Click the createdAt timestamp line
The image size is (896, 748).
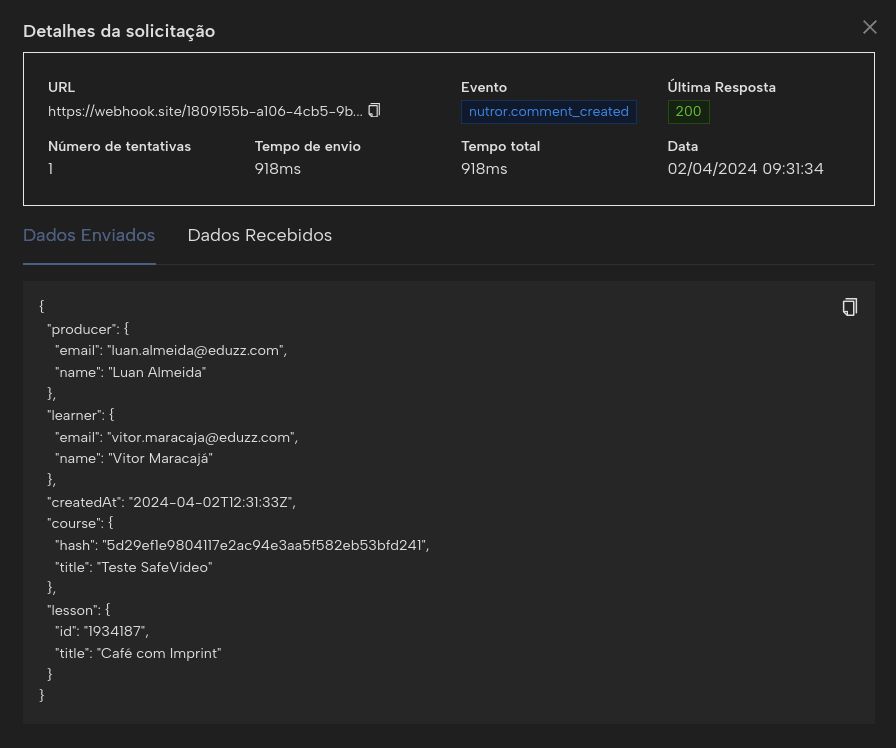click(171, 502)
